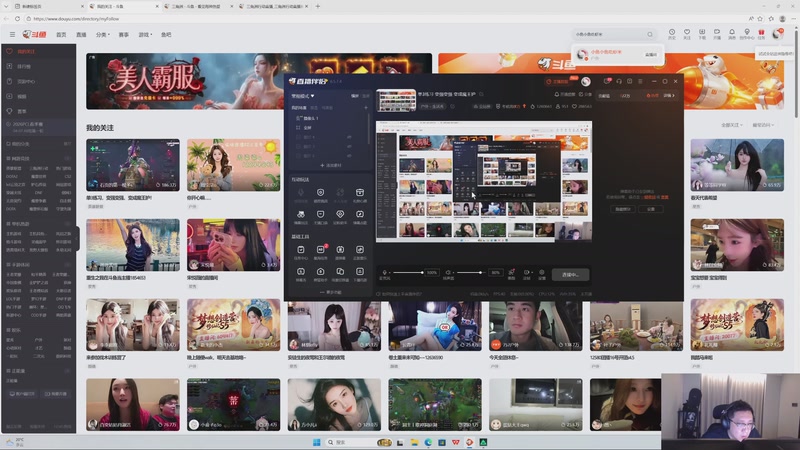Image resolution: width=800 pixels, height=450 pixels.
Task: Click the first icon in 基础工具 section
Action: tap(301, 249)
